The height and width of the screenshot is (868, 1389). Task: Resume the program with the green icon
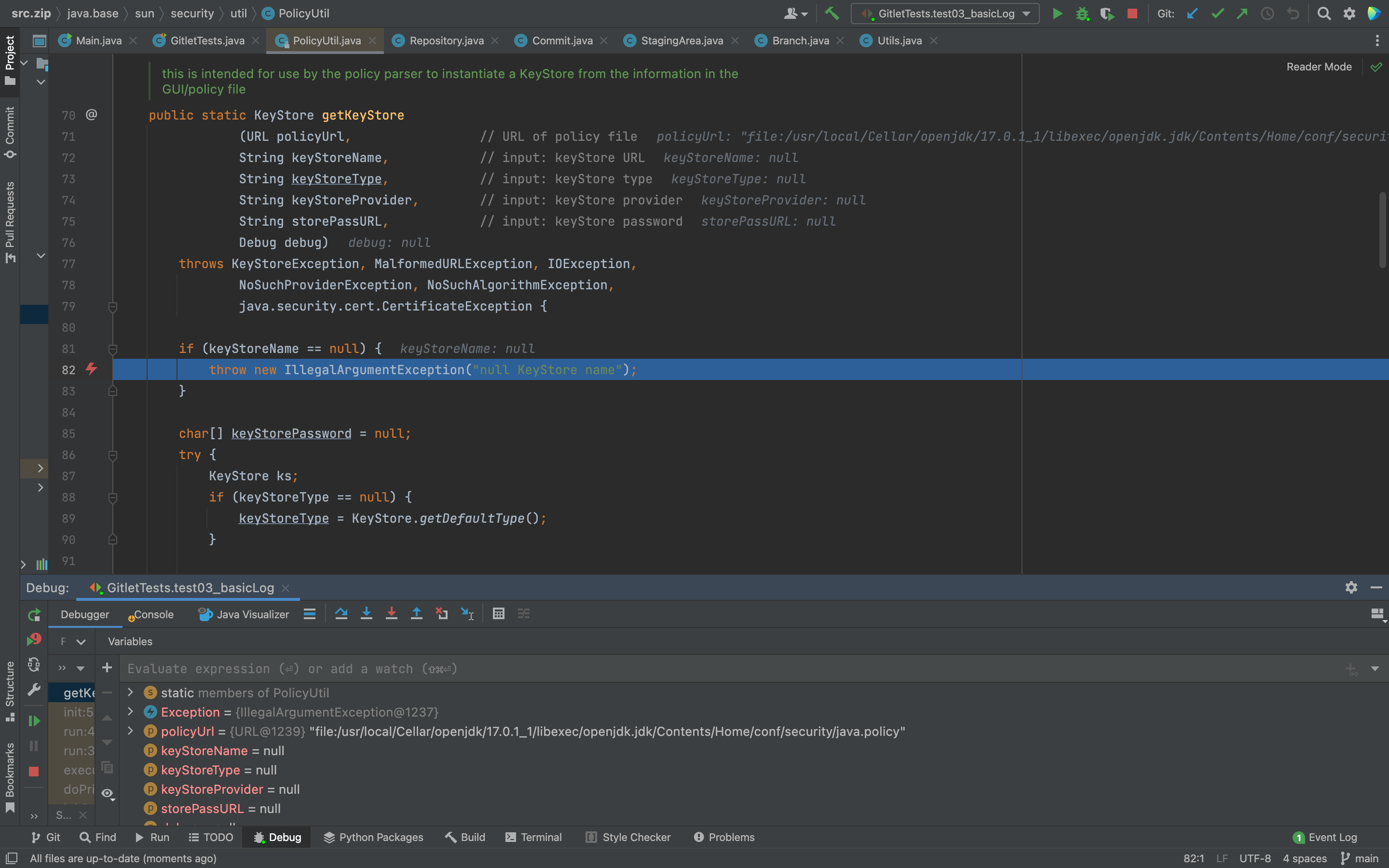pos(34,721)
